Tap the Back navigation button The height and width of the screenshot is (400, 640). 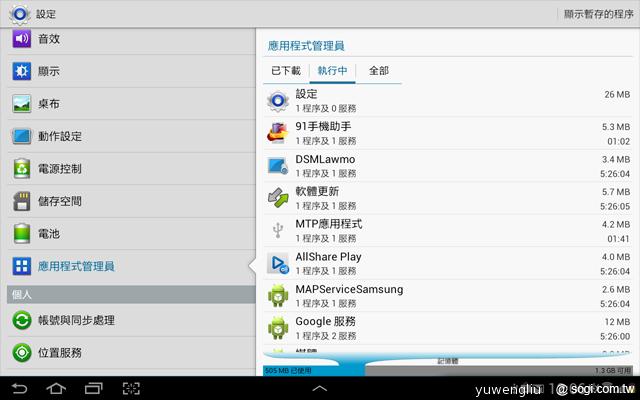tap(19, 388)
